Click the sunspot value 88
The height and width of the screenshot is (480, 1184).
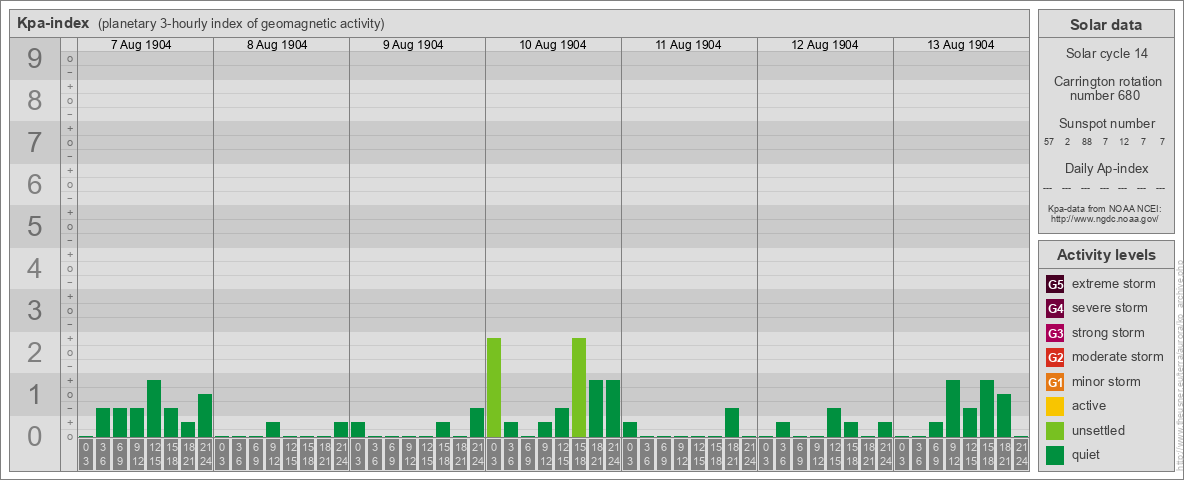(x=1086, y=142)
